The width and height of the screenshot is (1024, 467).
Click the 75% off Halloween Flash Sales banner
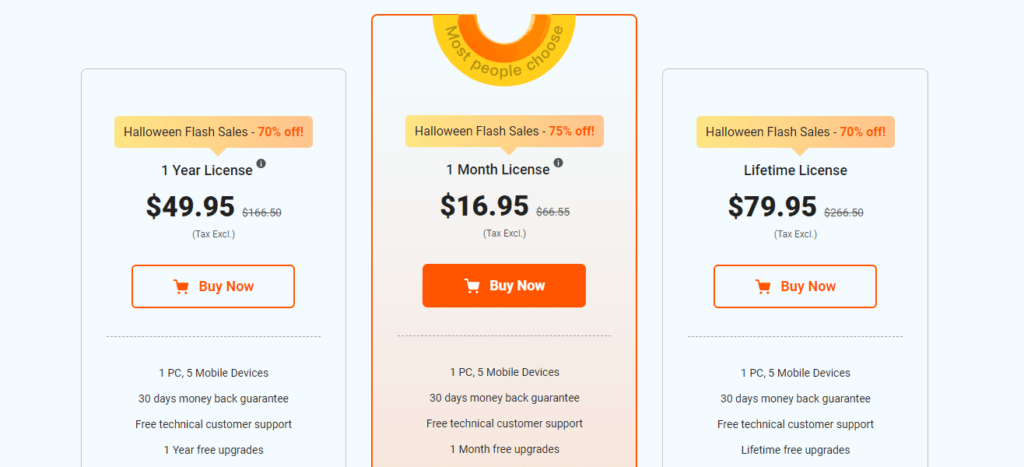point(504,131)
